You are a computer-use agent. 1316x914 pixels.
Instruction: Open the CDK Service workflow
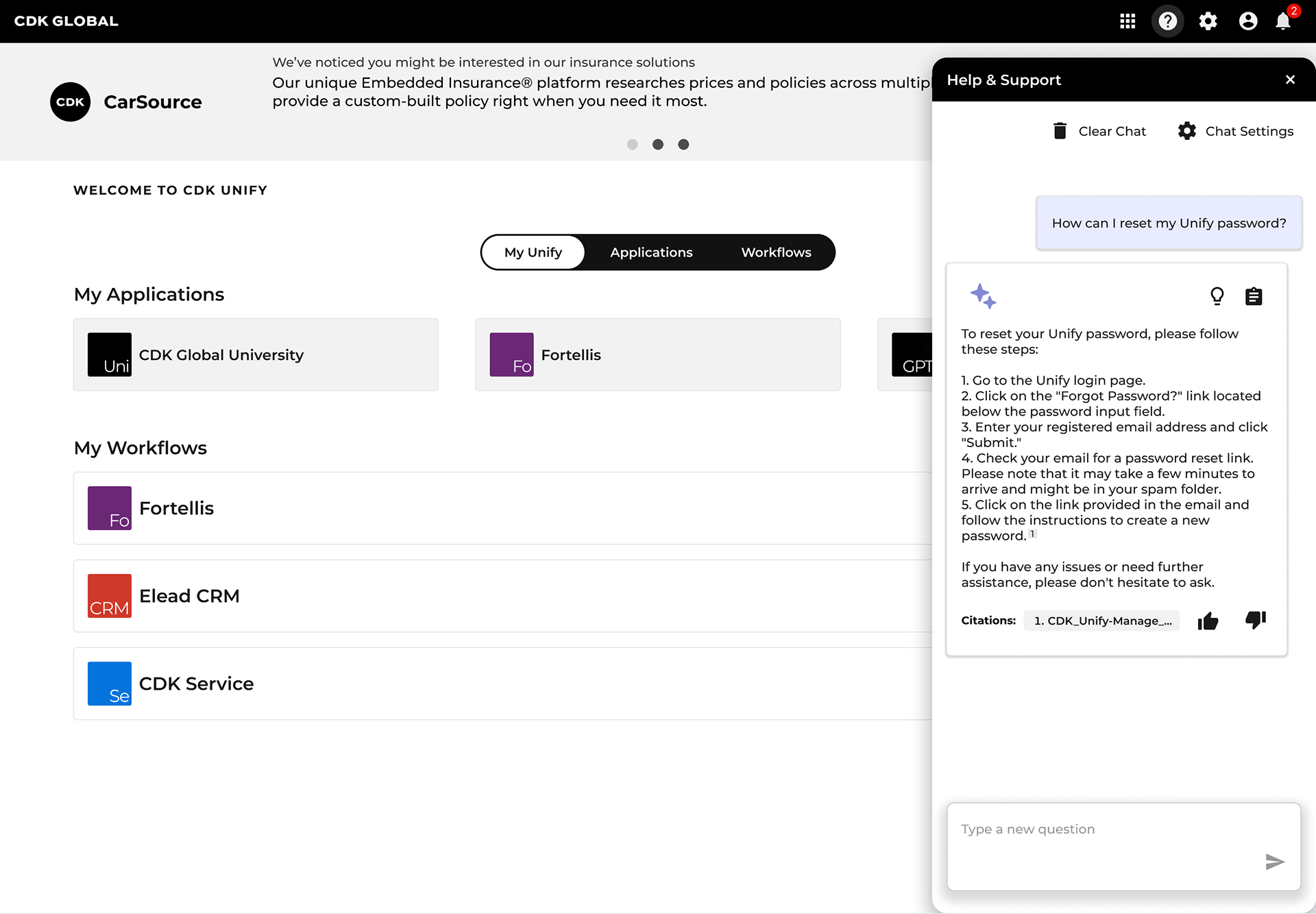[503, 684]
